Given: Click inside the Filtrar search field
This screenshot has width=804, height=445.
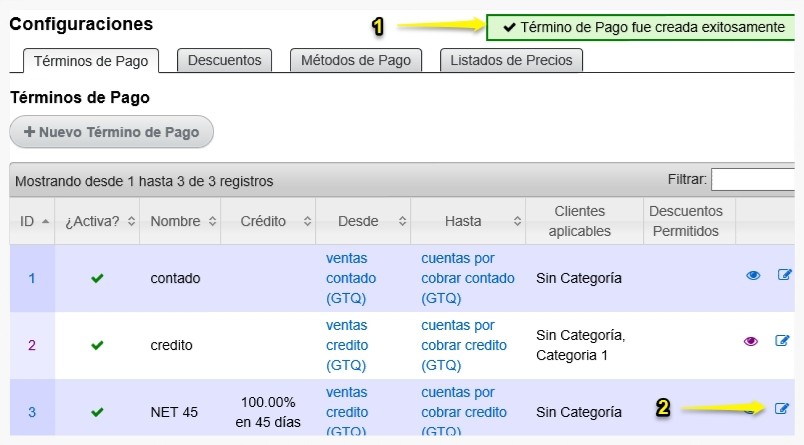Looking at the screenshot, I should [x=753, y=180].
